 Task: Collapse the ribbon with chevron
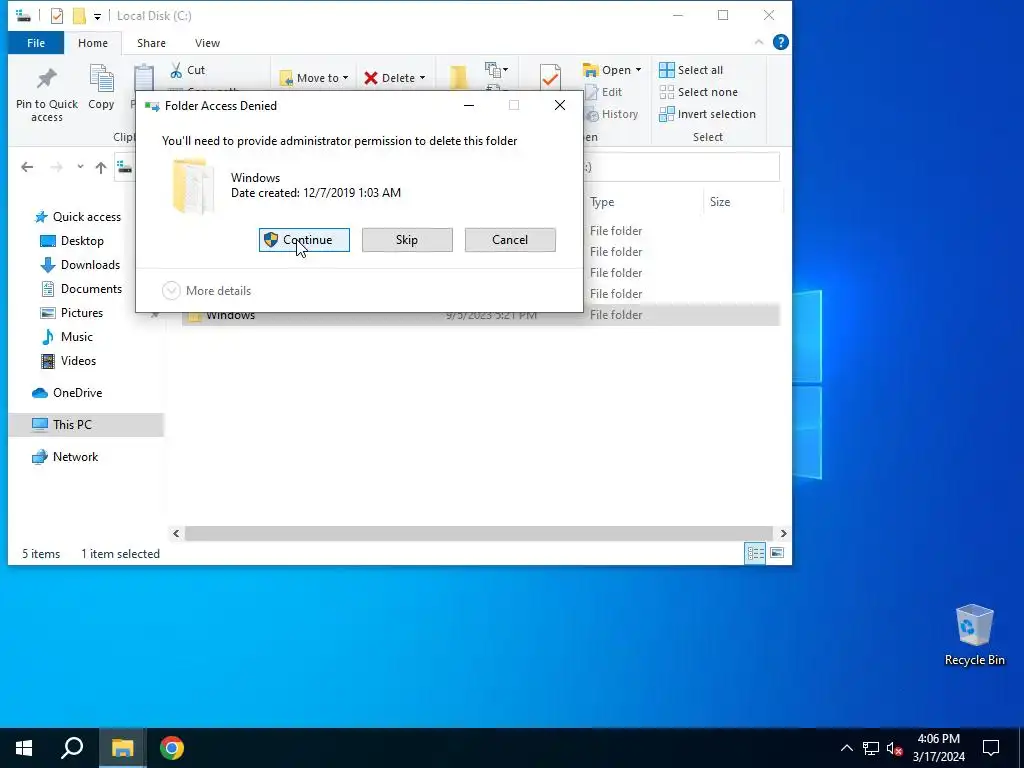(x=759, y=42)
